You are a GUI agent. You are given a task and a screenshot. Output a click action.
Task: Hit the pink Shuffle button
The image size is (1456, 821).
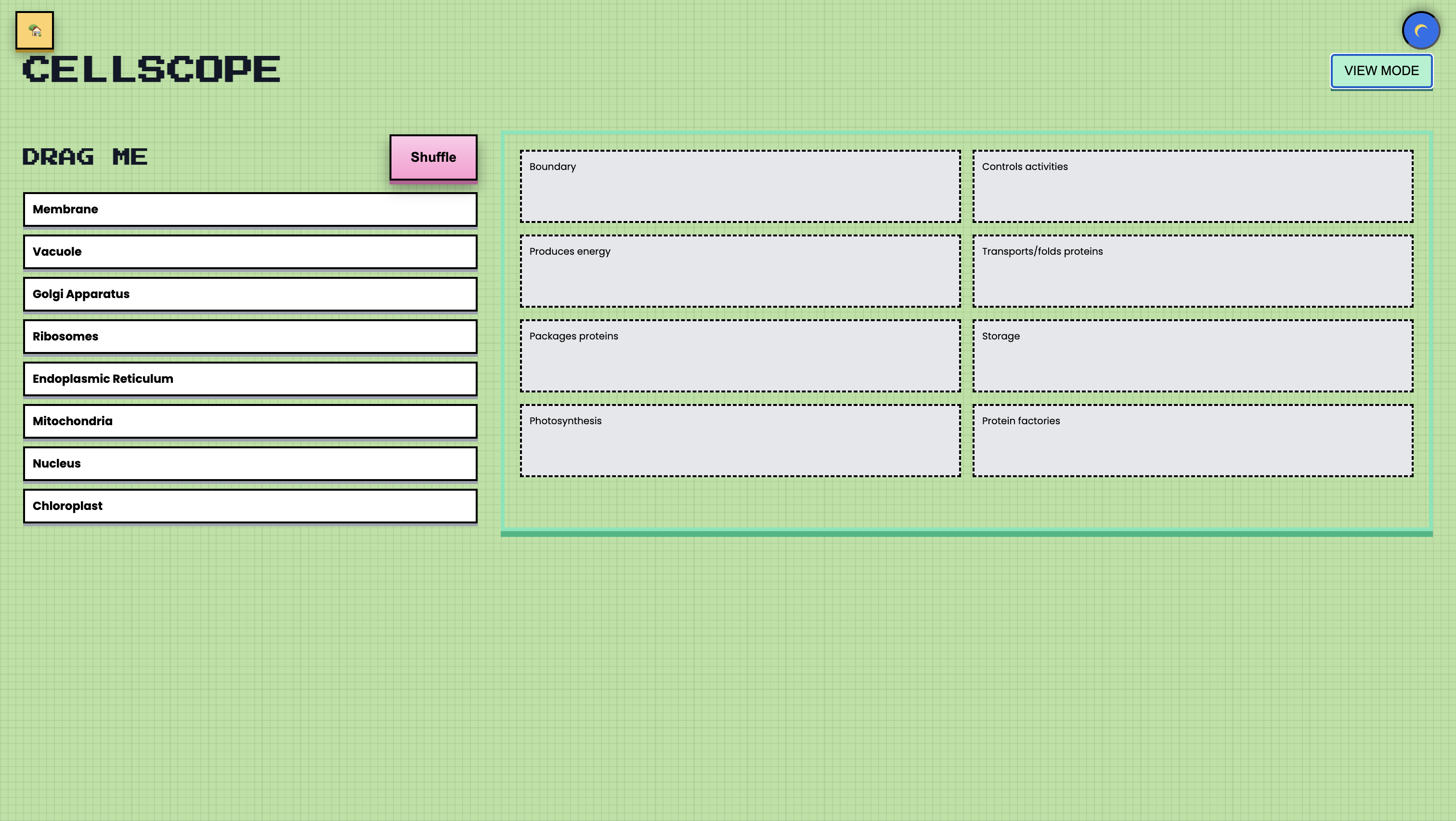(x=433, y=157)
